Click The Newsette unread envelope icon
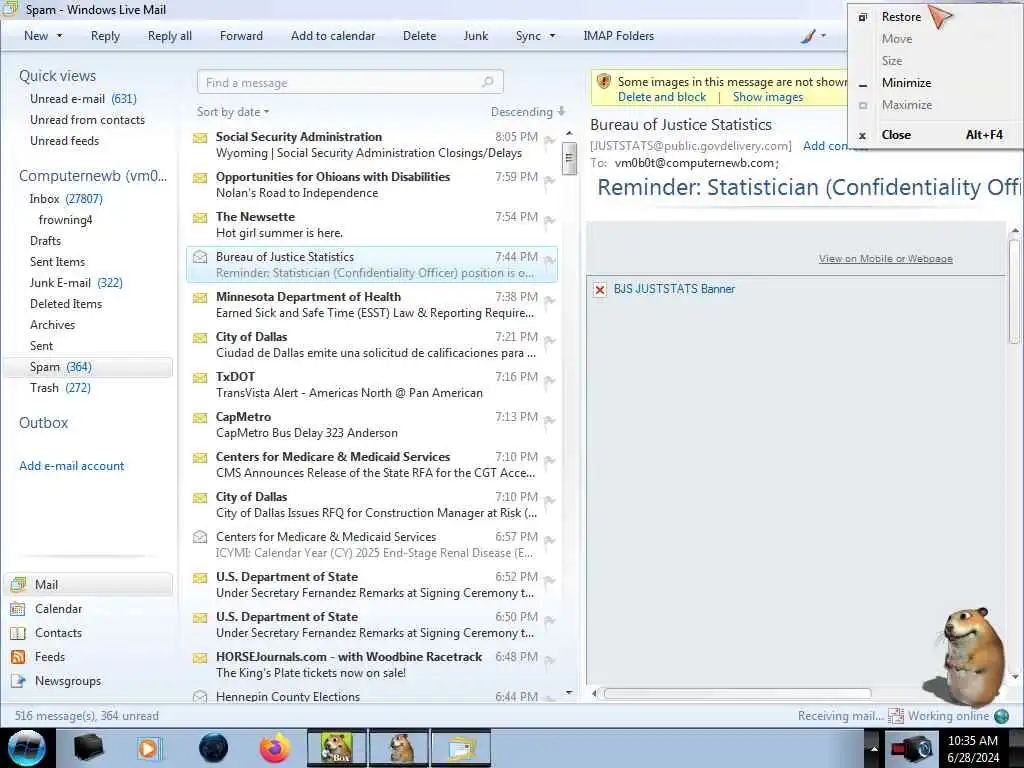1024x768 pixels. (x=200, y=218)
